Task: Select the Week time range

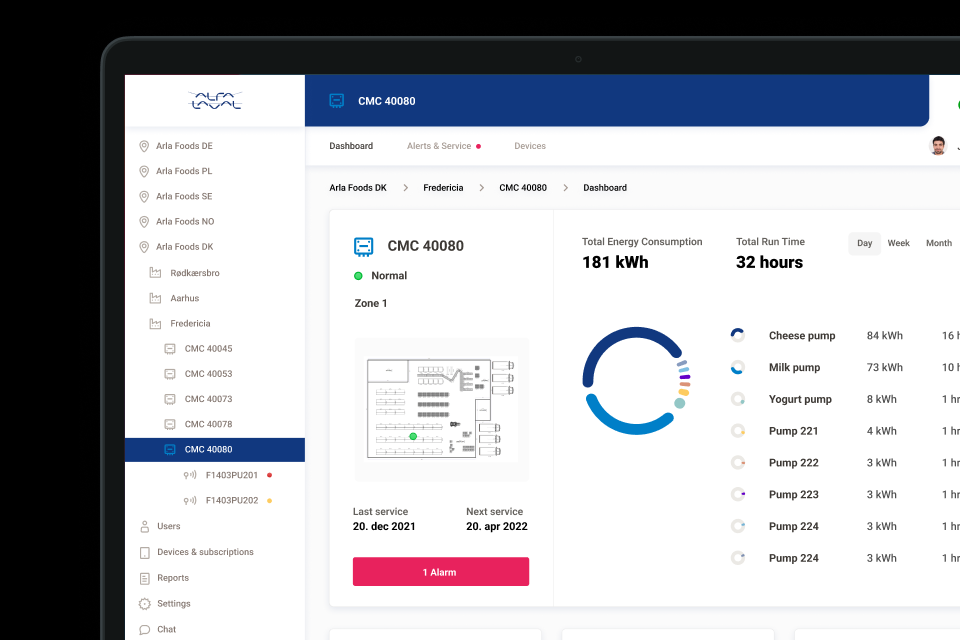Action: 898,243
